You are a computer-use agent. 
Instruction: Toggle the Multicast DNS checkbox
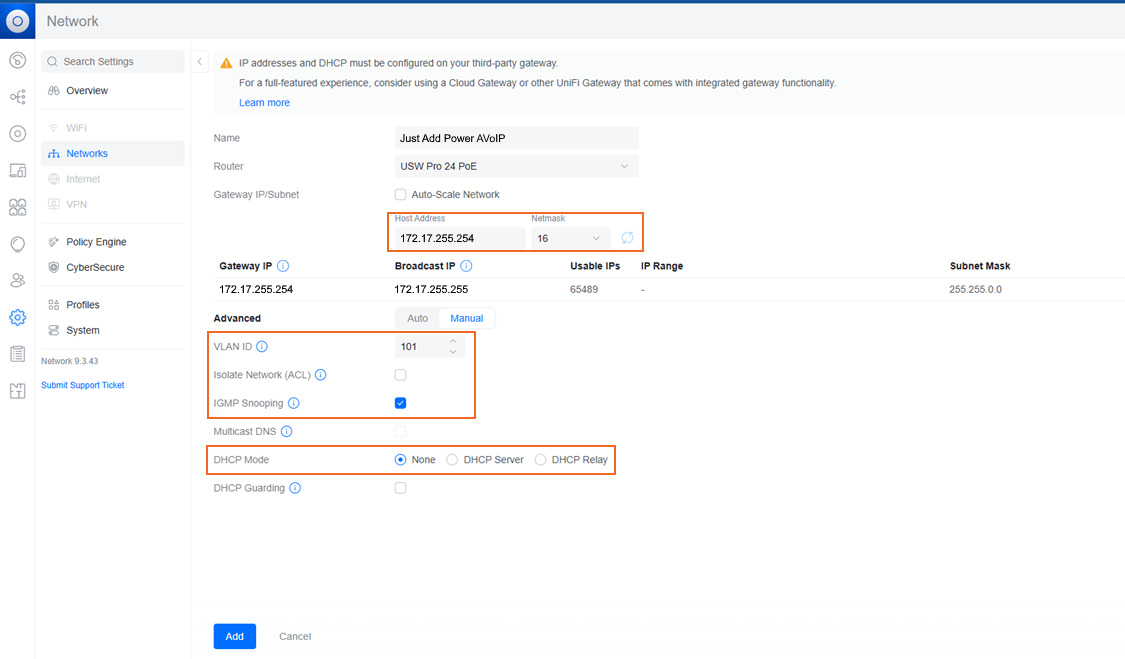tap(400, 431)
